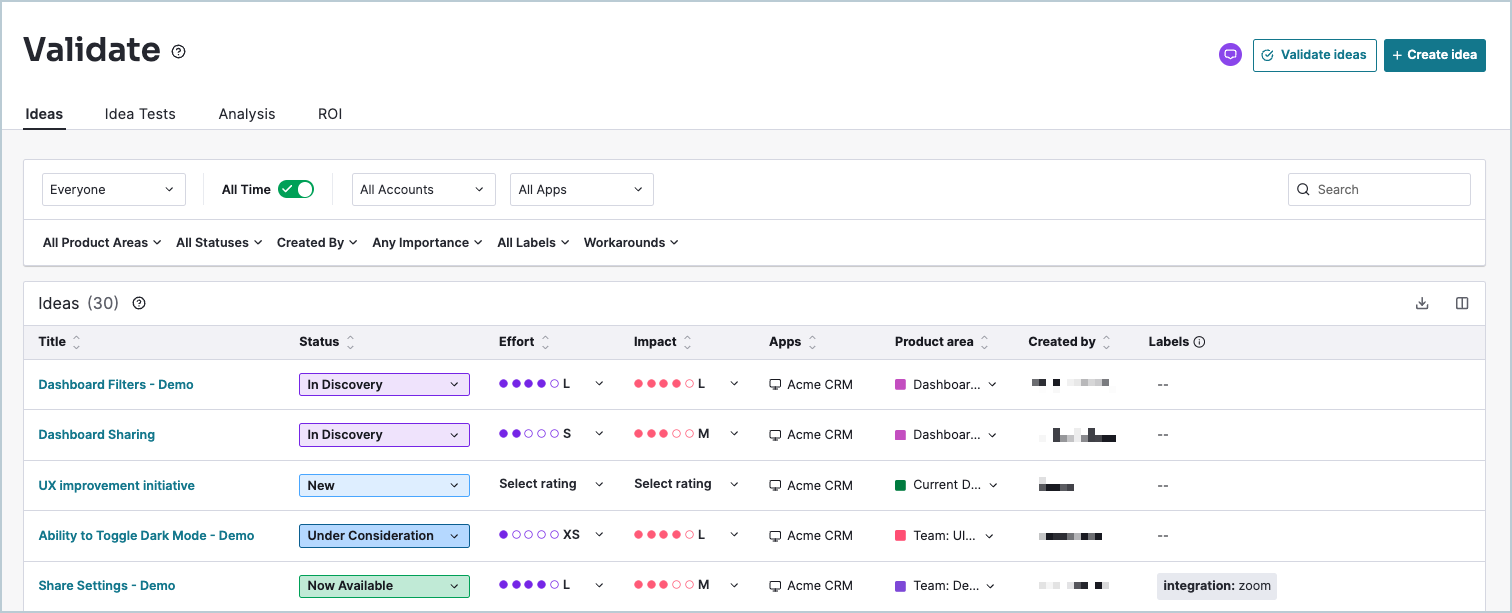Select impact rating for UX improvement initiative
Screen dimensions: 1512x613
click(687, 484)
